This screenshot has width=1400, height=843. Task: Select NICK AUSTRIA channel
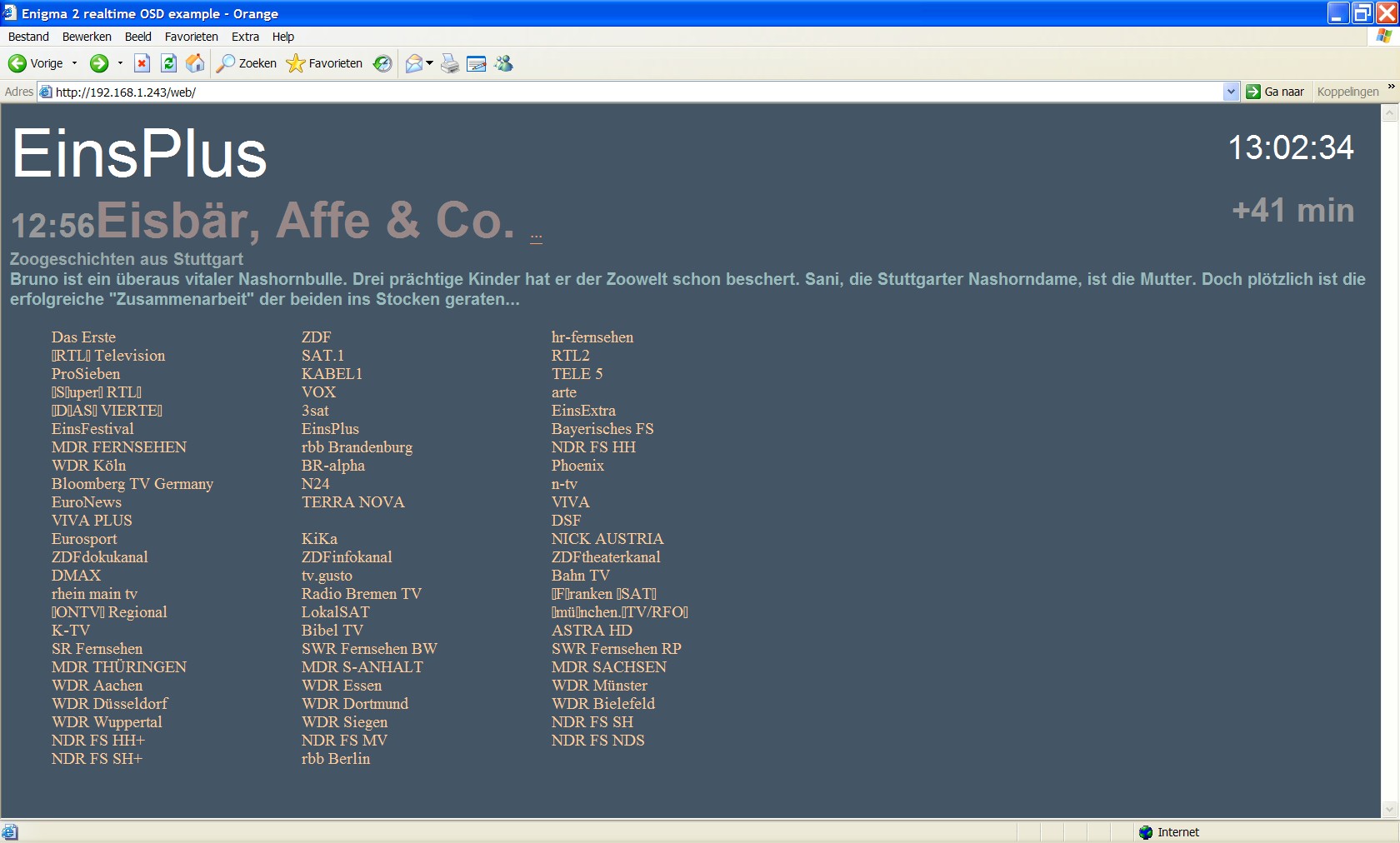pyautogui.click(x=607, y=539)
